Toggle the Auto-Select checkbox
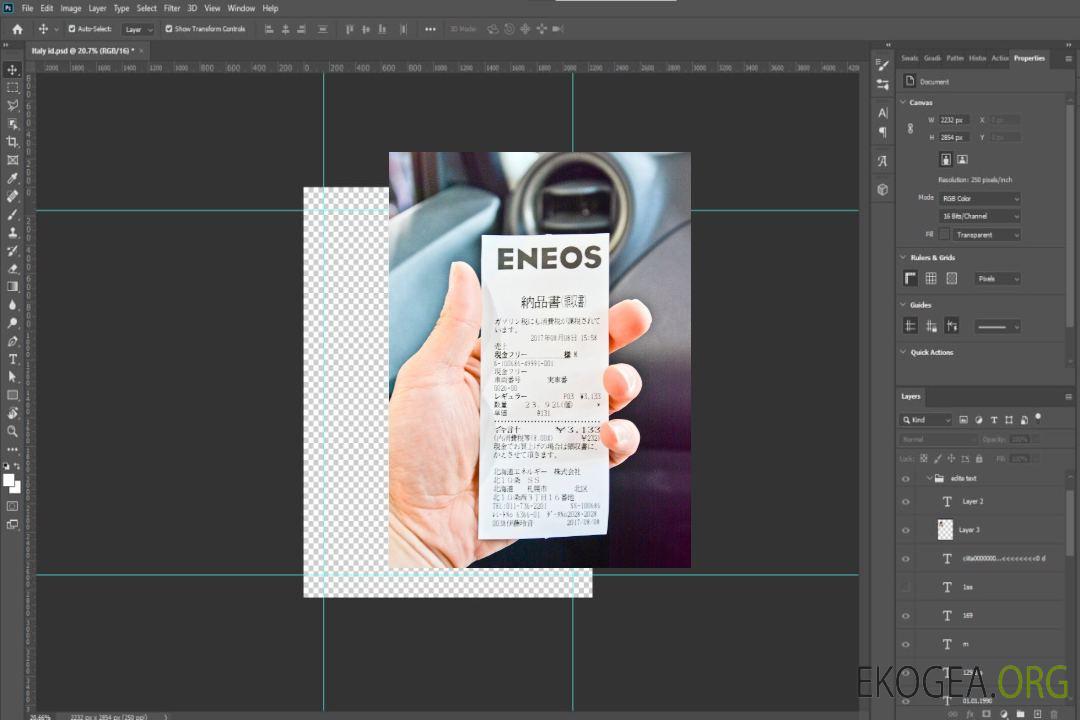Image resolution: width=1080 pixels, height=720 pixels. point(72,29)
